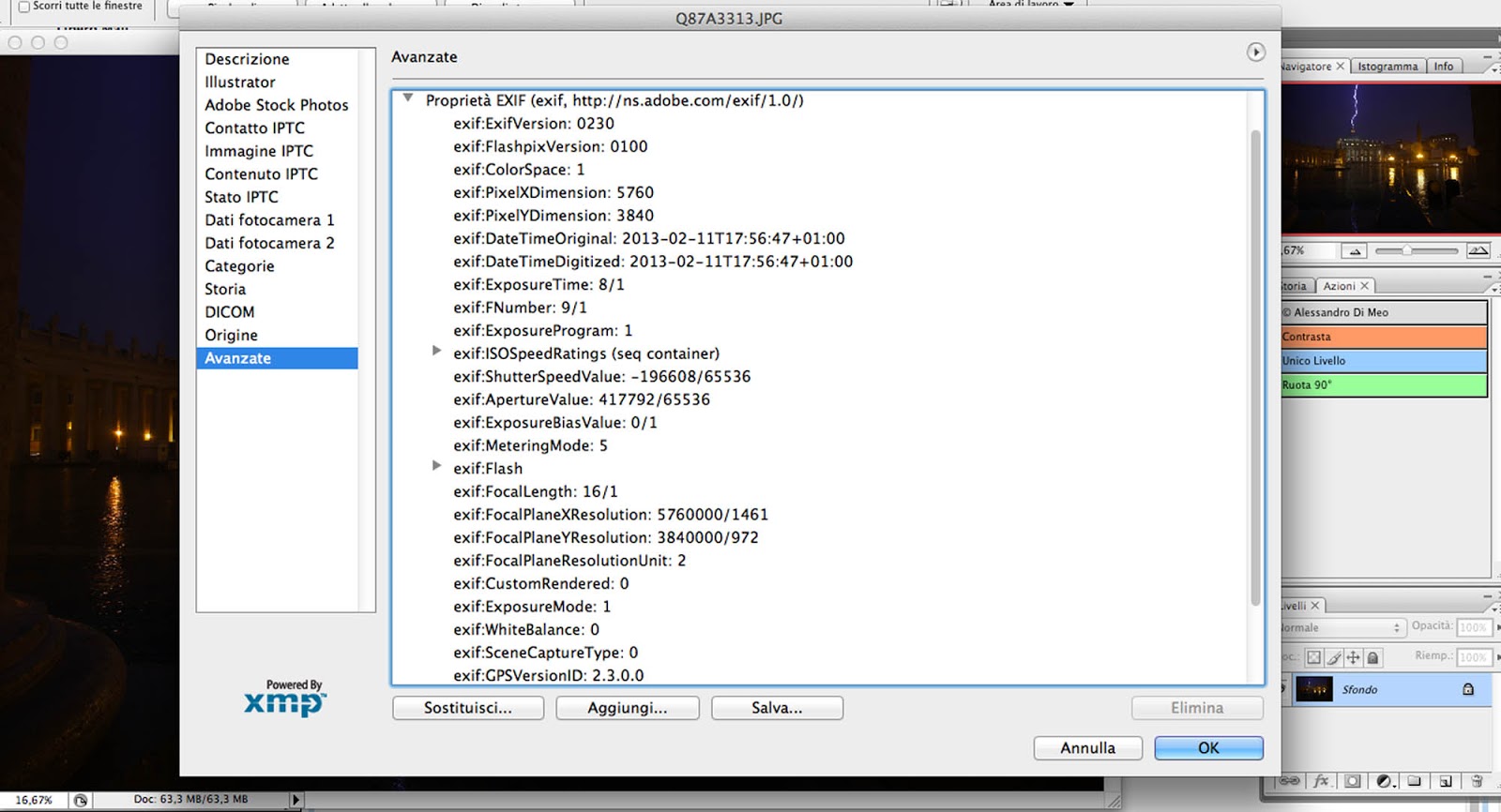This screenshot has height=812, width=1501.
Task: Click the create new layer icon
Action: (1446, 780)
